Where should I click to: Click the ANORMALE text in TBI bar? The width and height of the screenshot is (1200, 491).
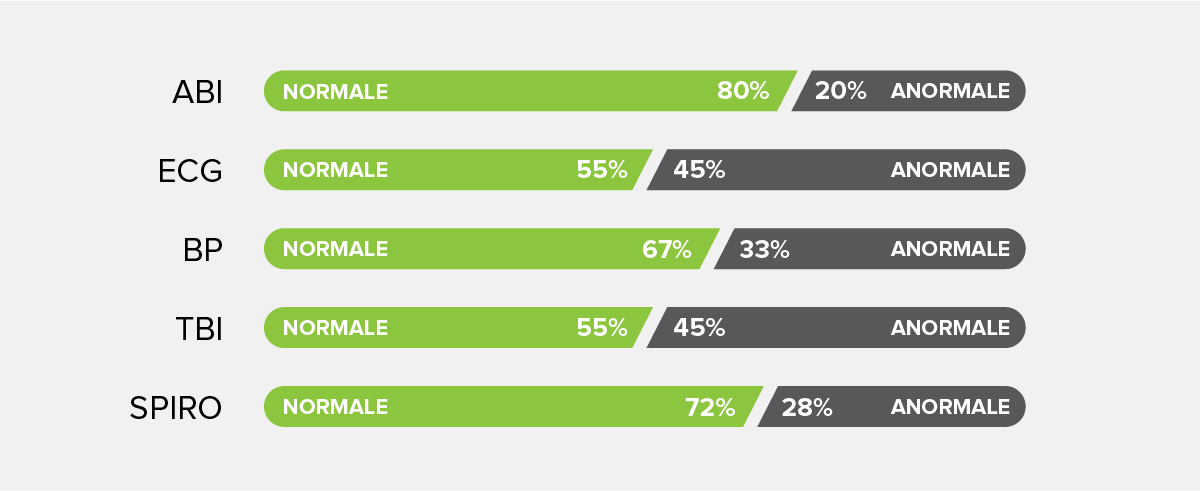950,329
